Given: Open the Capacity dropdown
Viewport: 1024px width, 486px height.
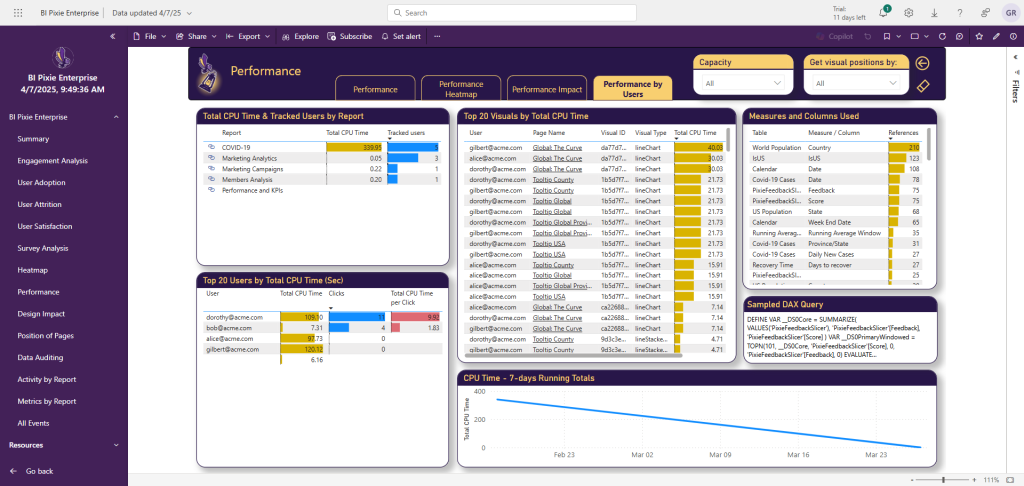Looking at the screenshot, I should pyautogui.click(x=743, y=84).
